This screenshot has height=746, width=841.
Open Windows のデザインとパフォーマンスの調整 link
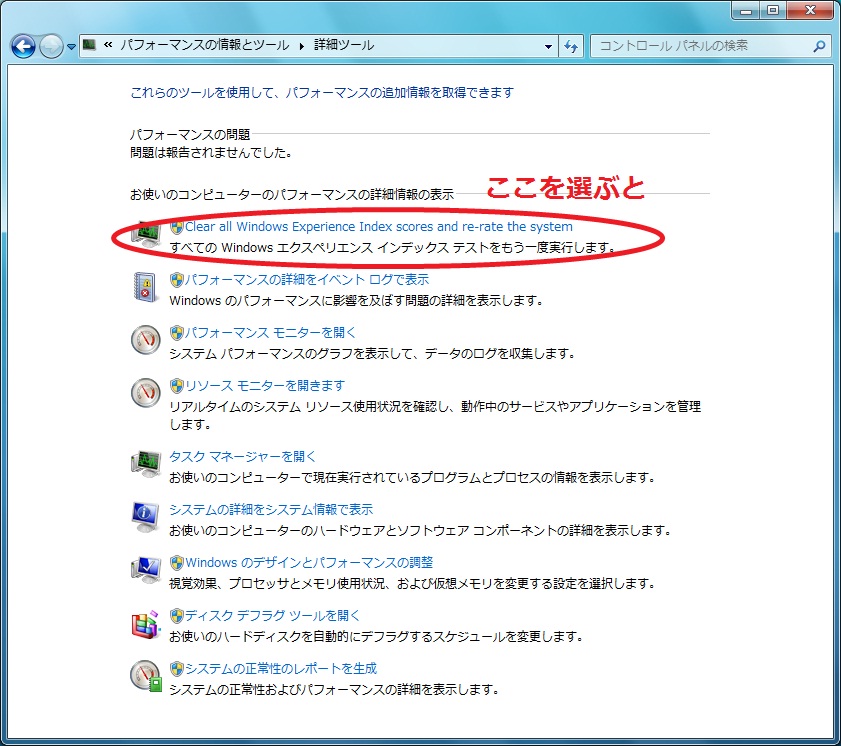309,563
